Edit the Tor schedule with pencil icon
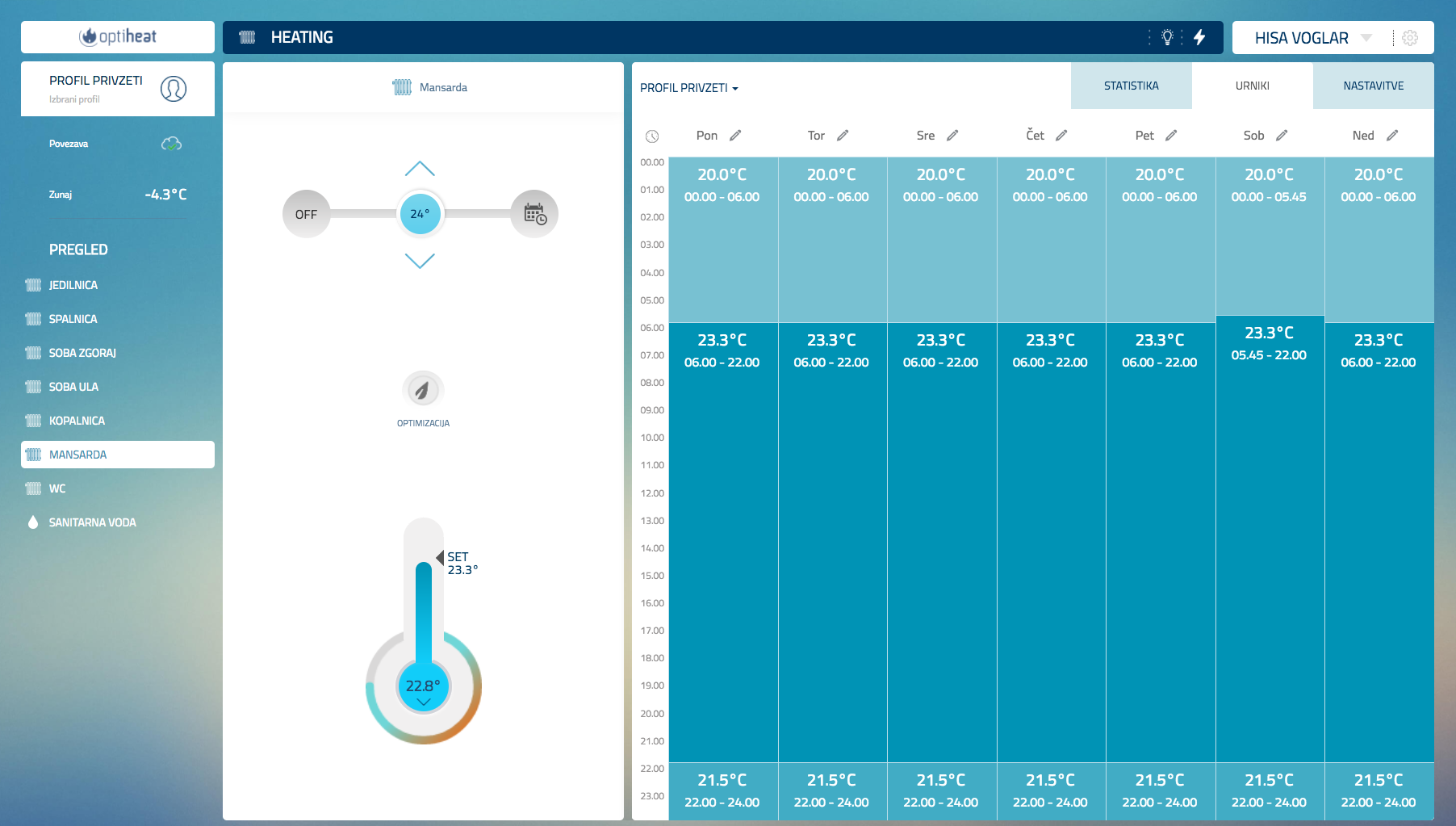The image size is (1456, 826). (843, 136)
